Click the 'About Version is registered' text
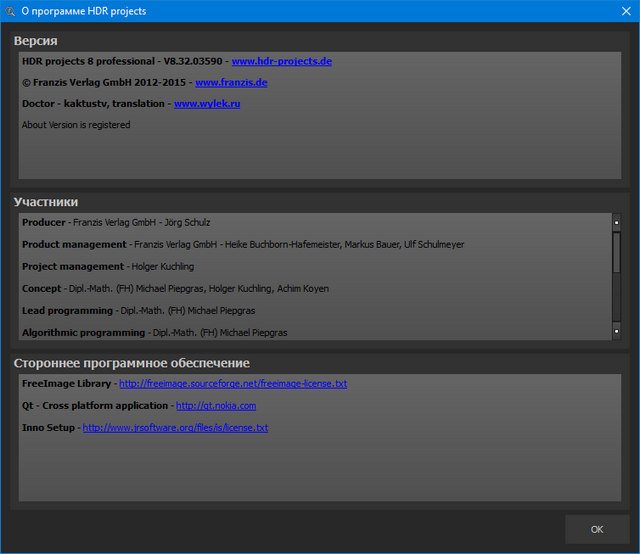Image resolution: width=640 pixels, height=554 pixels. [x=76, y=125]
